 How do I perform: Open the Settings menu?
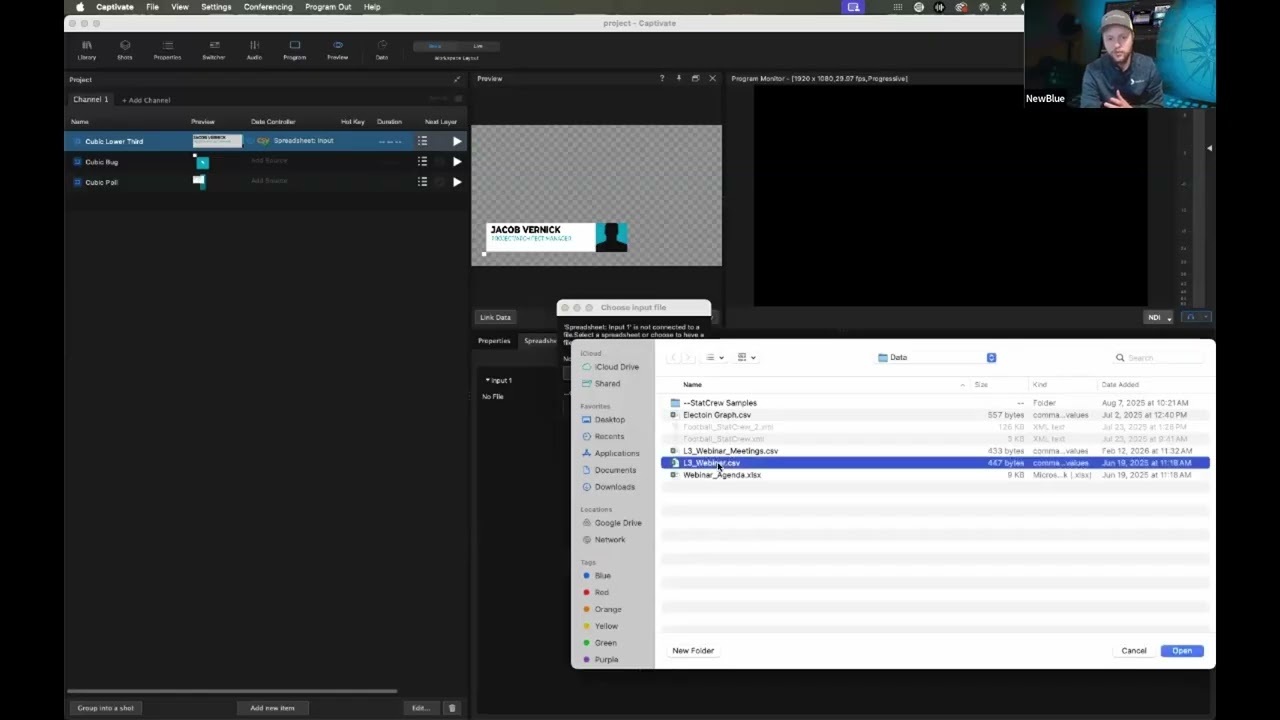tap(216, 7)
